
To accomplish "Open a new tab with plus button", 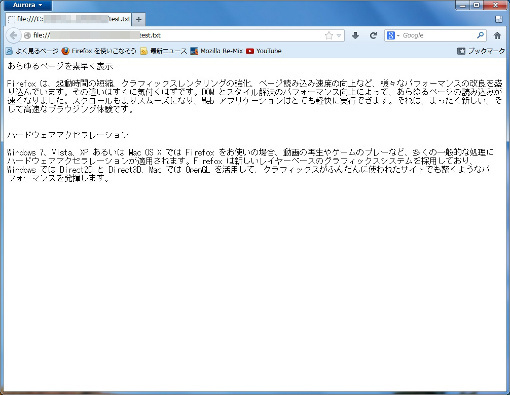I will [139, 20].
